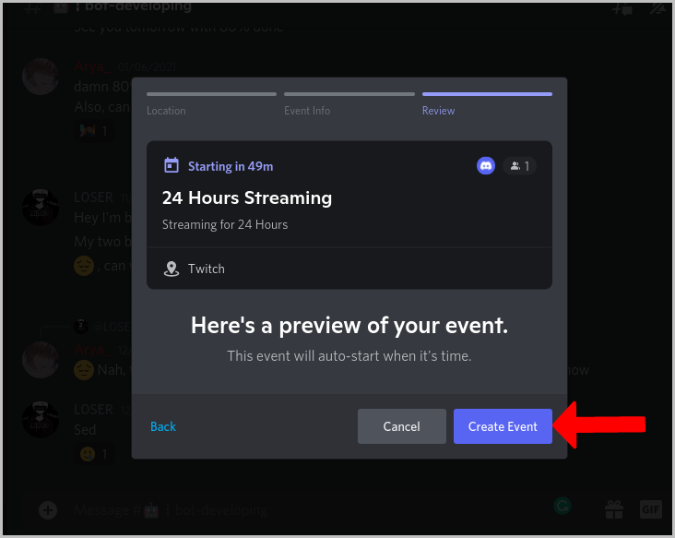Click the interested members count badge
The width and height of the screenshot is (675, 538).
point(519,166)
